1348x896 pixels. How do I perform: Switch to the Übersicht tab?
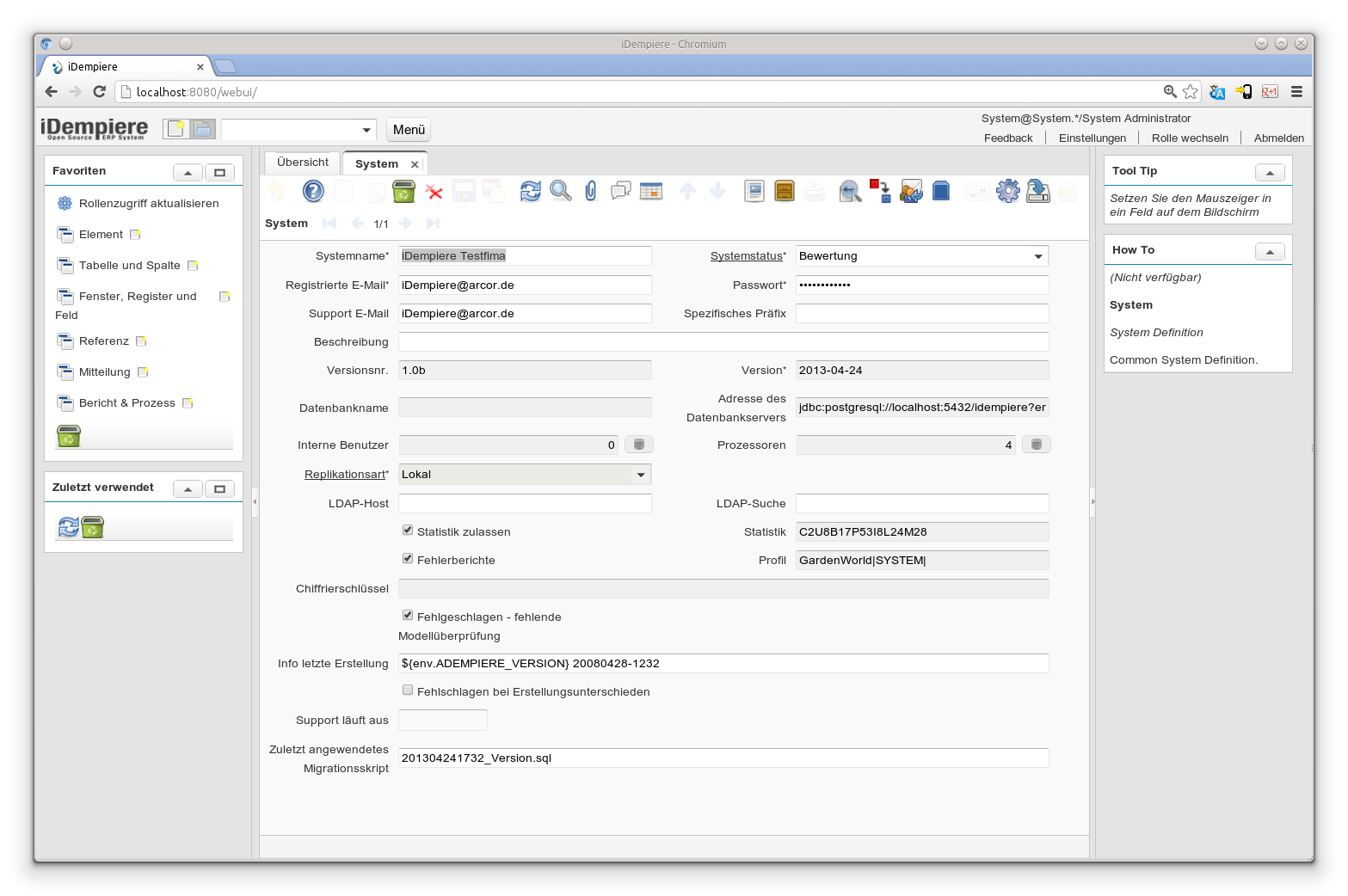(303, 163)
